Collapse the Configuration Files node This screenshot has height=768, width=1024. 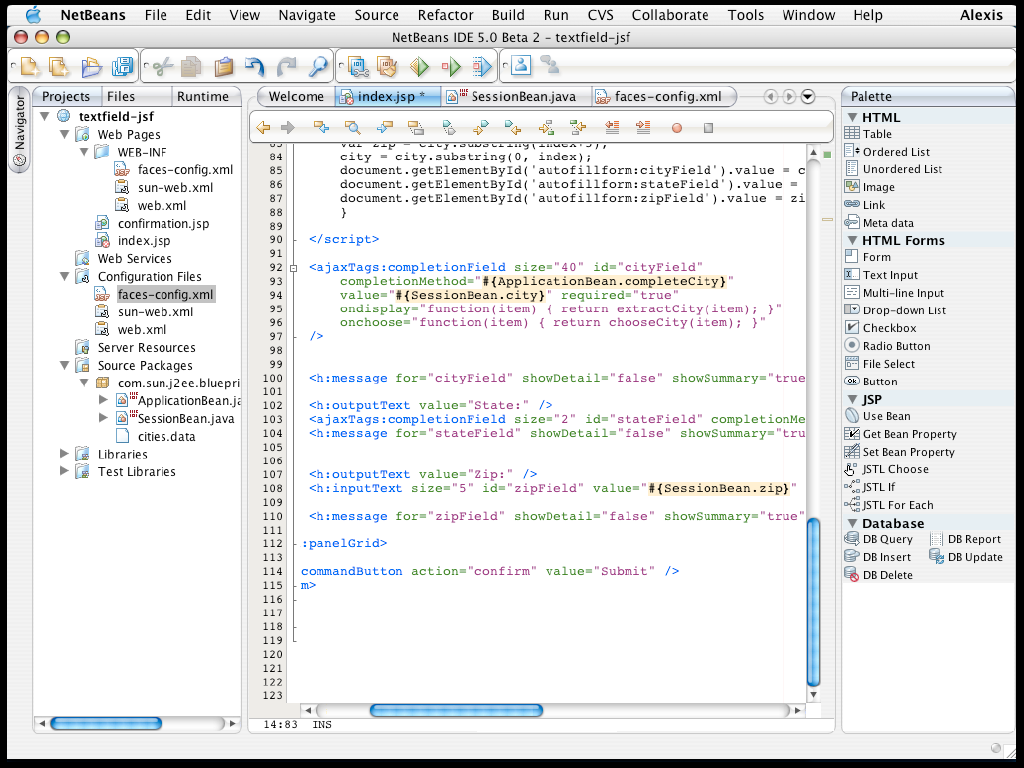[x=64, y=276]
